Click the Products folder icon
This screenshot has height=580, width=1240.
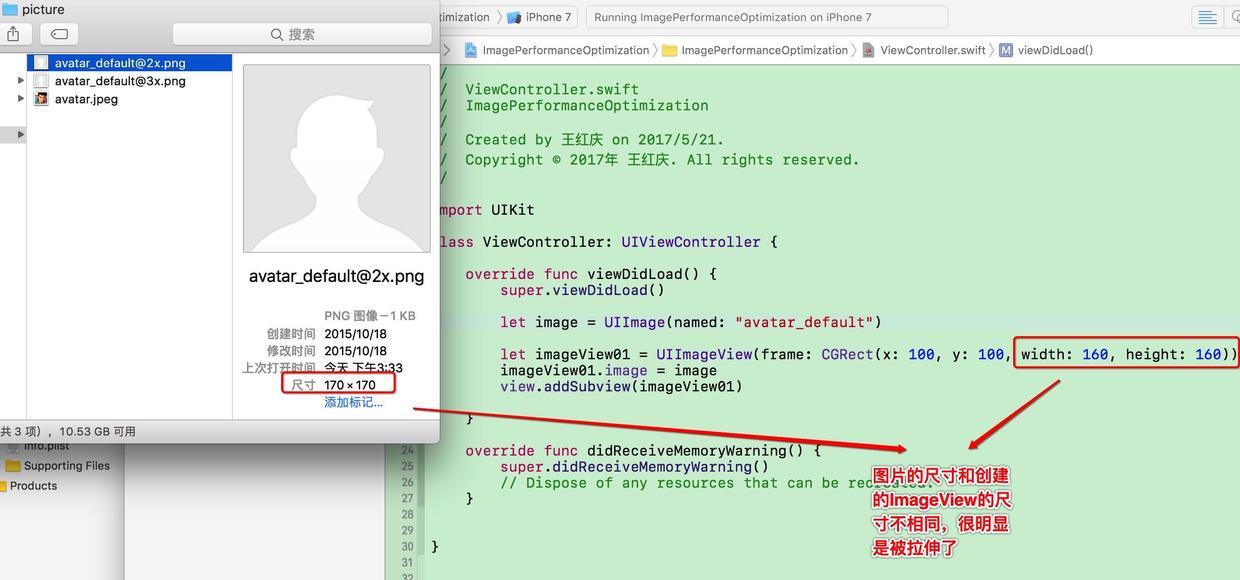[3, 486]
